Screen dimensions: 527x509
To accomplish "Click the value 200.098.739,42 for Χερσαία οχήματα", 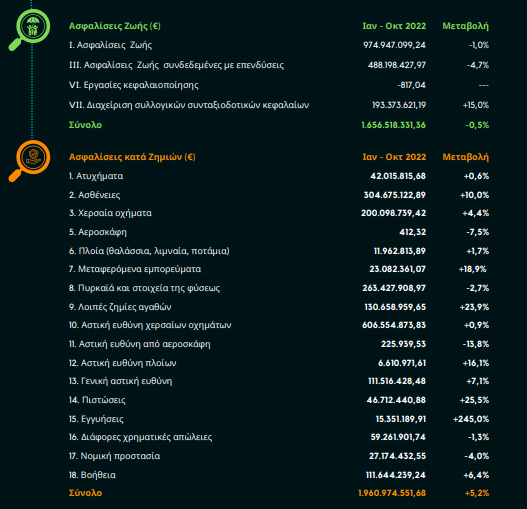I will (x=394, y=213).
